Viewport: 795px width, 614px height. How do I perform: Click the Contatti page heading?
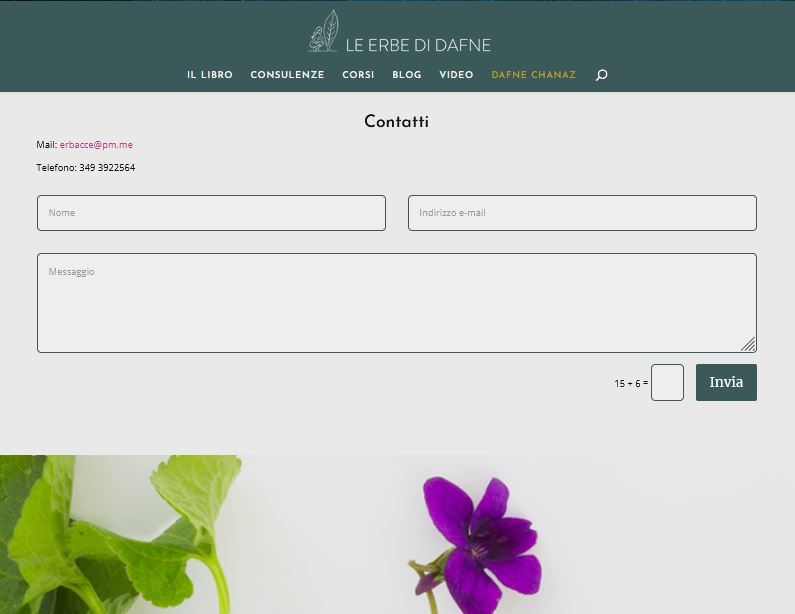pyautogui.click(x=396, y=122)
